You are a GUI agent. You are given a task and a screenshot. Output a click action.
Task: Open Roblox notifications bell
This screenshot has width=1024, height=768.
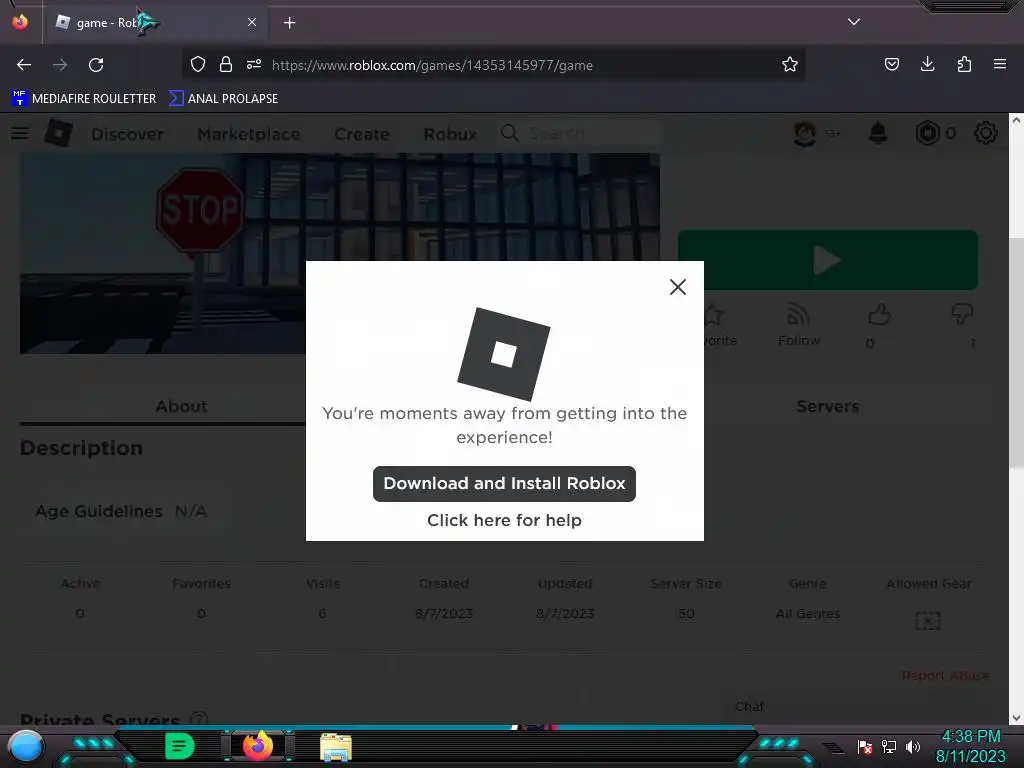878,133
